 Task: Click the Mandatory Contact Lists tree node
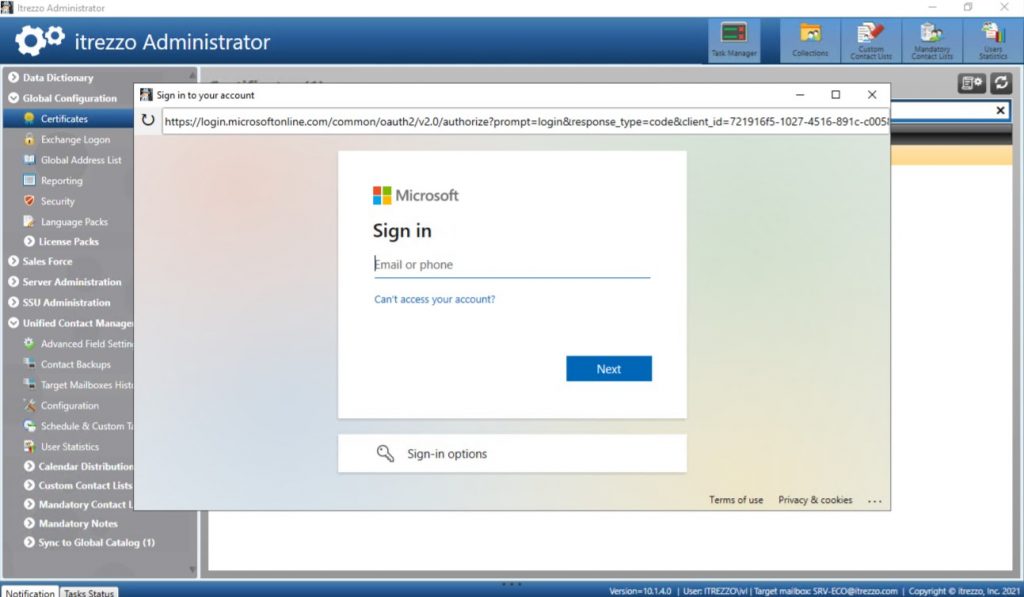85,504
